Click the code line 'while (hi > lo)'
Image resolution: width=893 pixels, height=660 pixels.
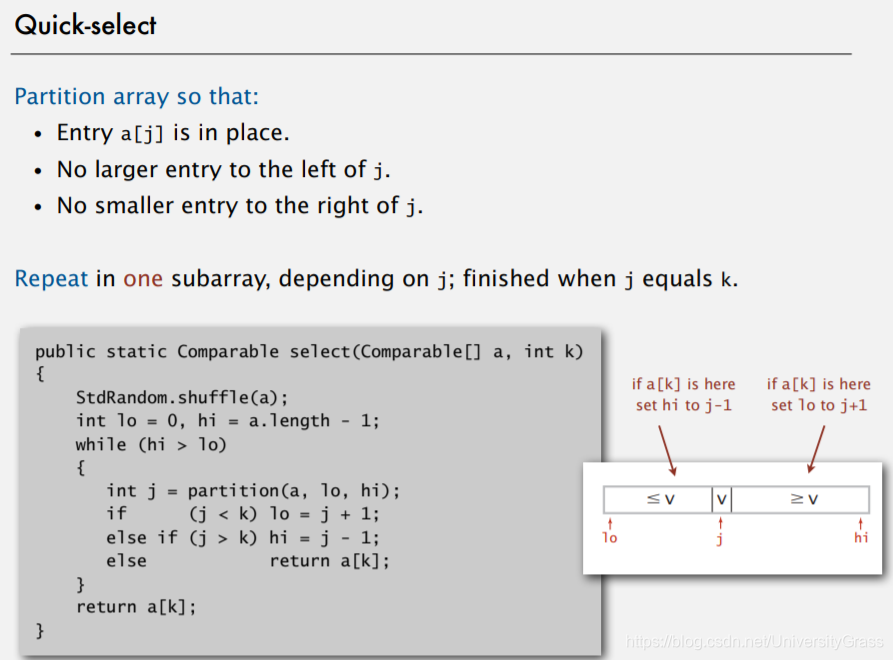tap(151, 444)
